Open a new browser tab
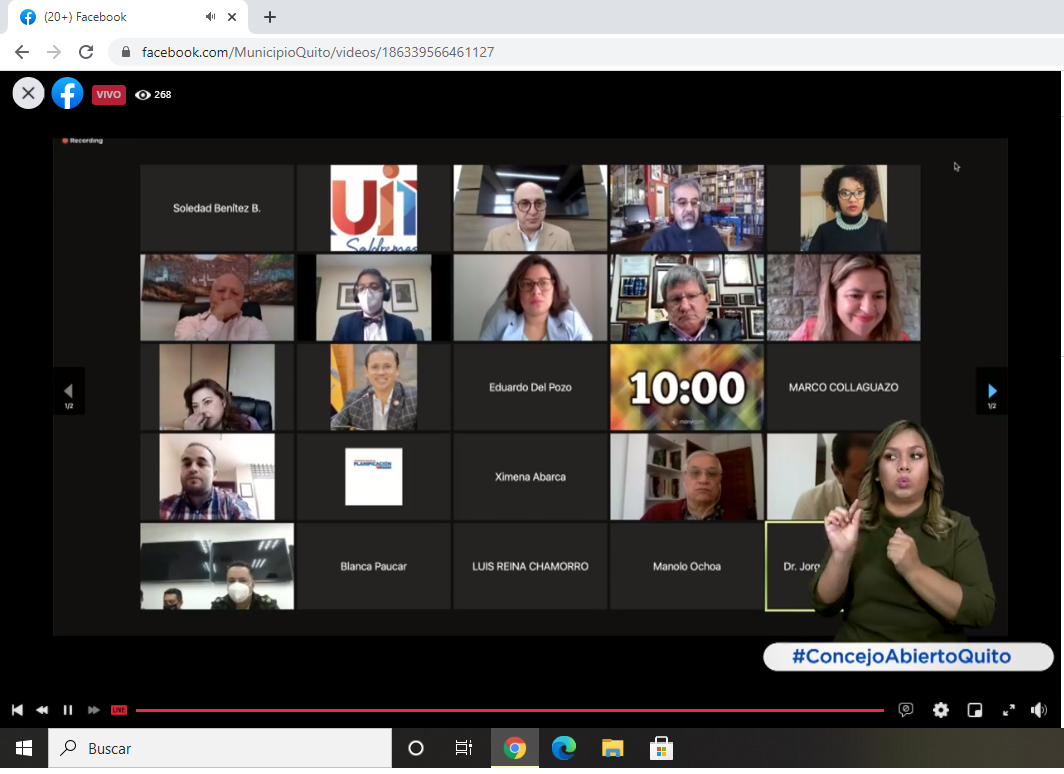 click(x=270, y=17)
